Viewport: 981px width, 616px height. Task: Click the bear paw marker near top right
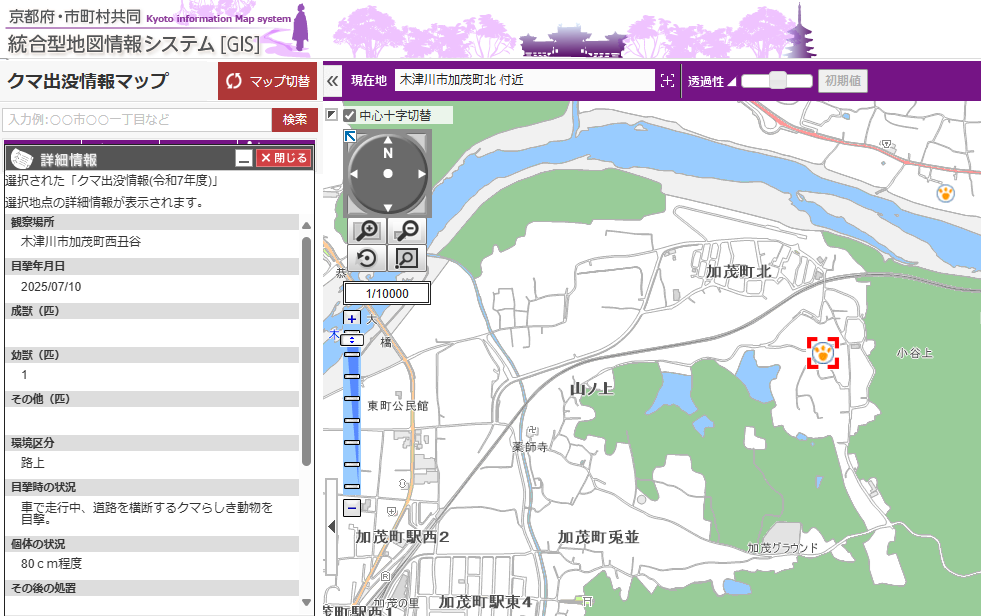[945, 193]
